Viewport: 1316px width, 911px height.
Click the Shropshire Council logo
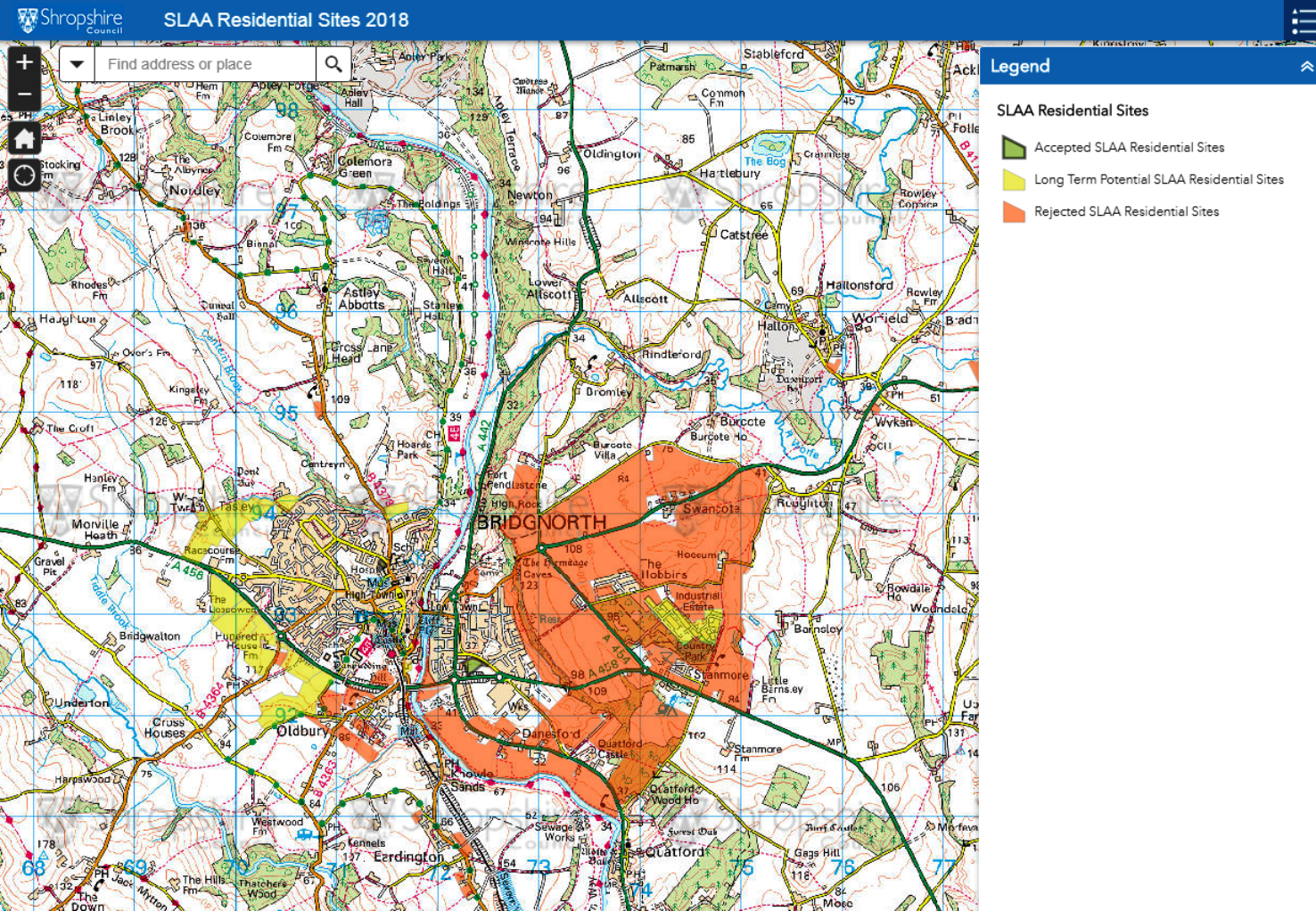[70, 21]
